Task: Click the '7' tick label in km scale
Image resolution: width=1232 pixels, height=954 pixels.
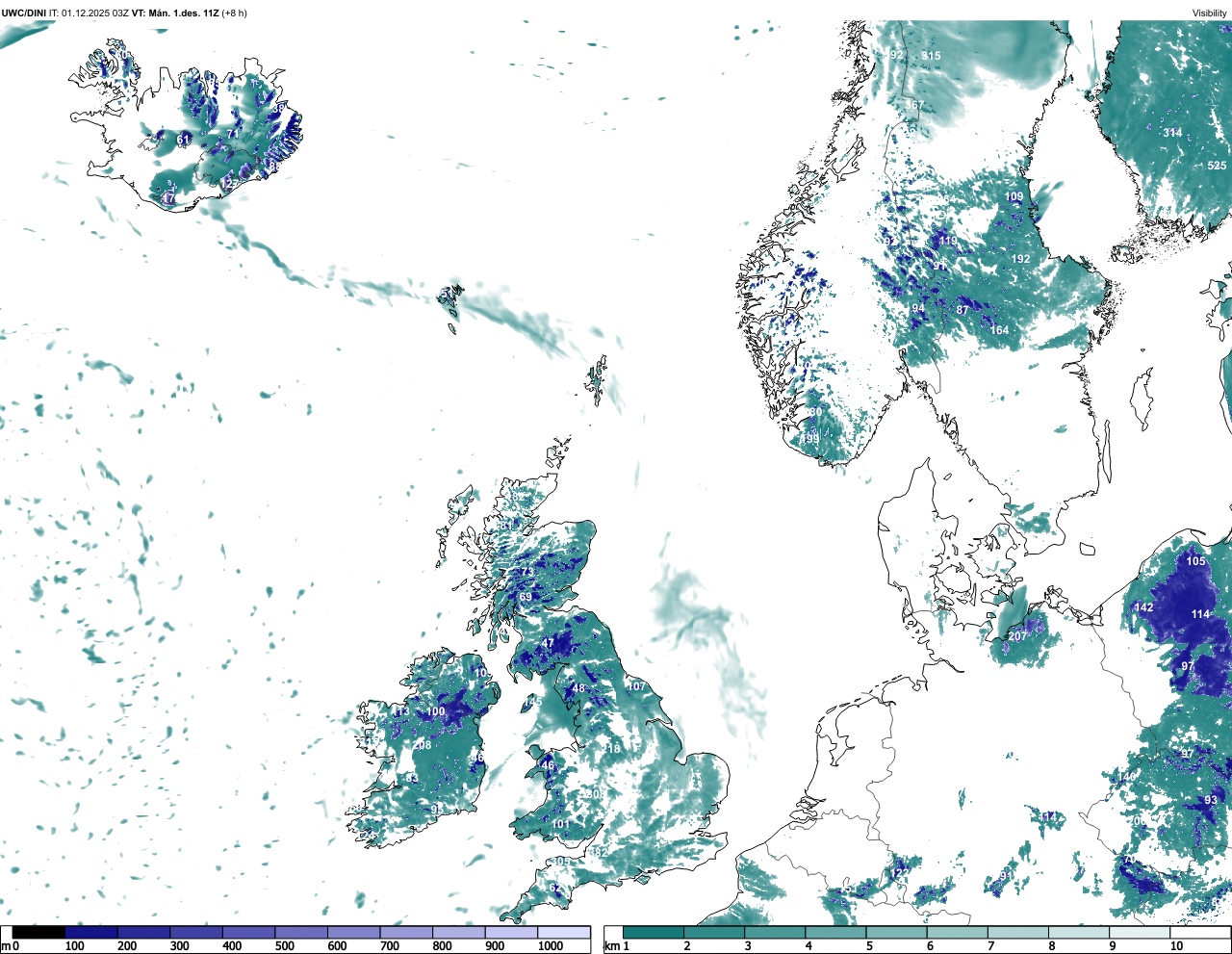Action: coord(989,946)
